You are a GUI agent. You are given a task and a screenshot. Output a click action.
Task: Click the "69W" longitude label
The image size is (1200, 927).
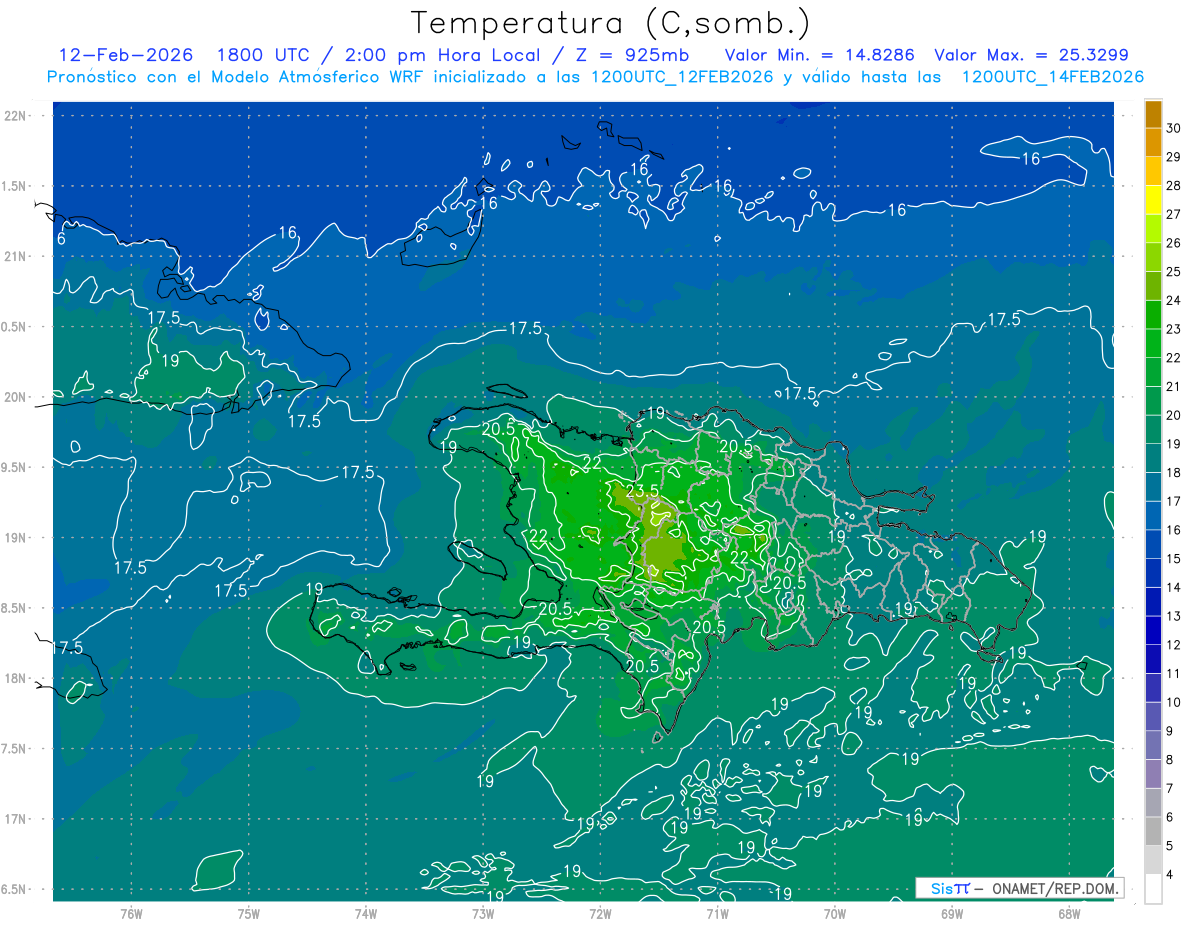[x=952, y=913]
